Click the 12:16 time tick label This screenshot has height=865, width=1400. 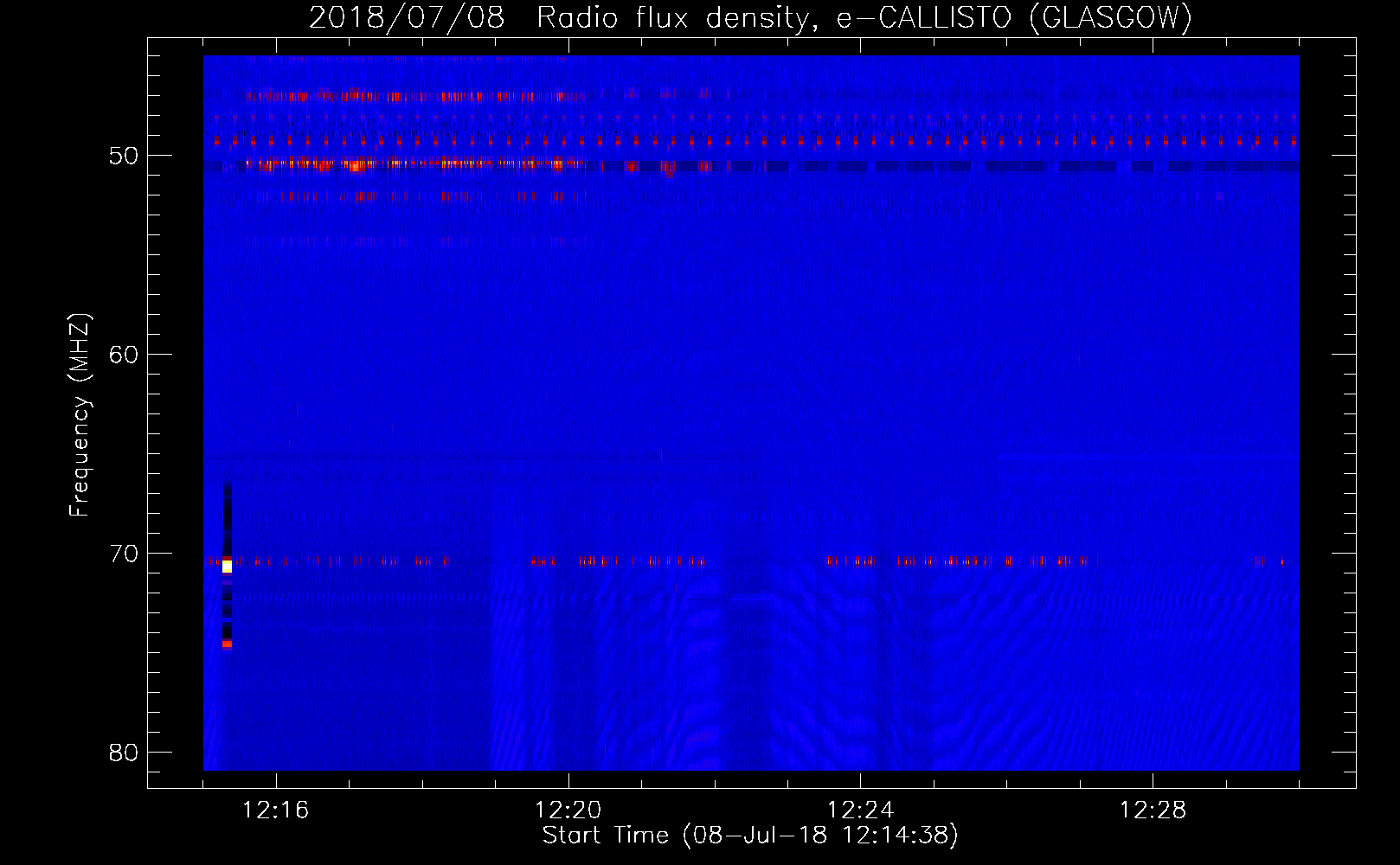point(275,810)
